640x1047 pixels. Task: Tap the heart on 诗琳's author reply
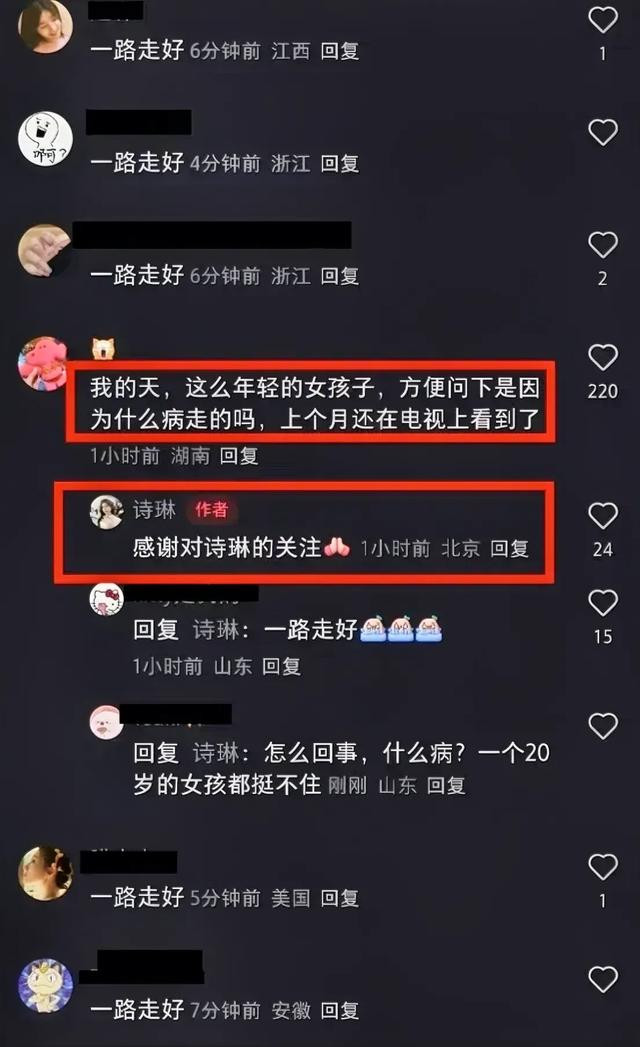tap(603, 516)
